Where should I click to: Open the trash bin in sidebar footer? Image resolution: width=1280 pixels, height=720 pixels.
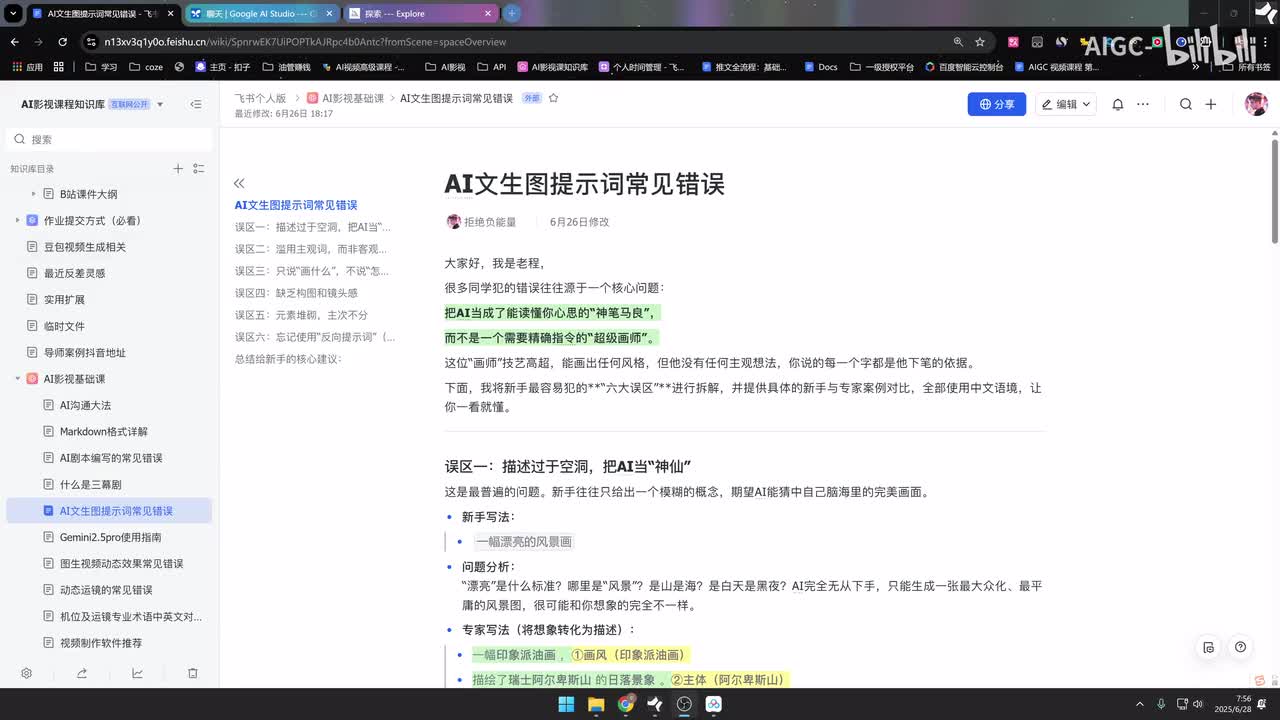193,673
